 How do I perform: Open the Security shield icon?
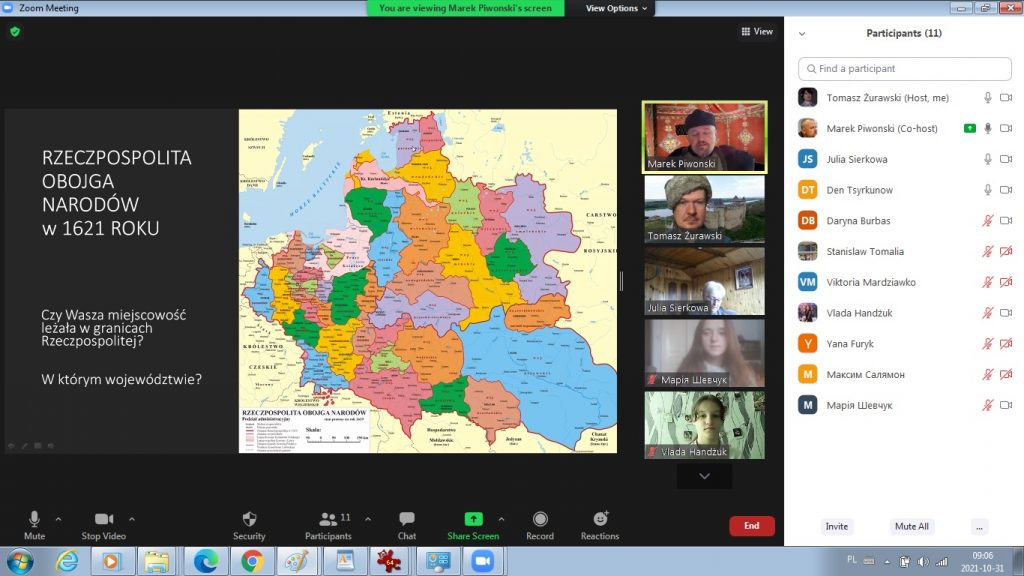click(249, 519)
